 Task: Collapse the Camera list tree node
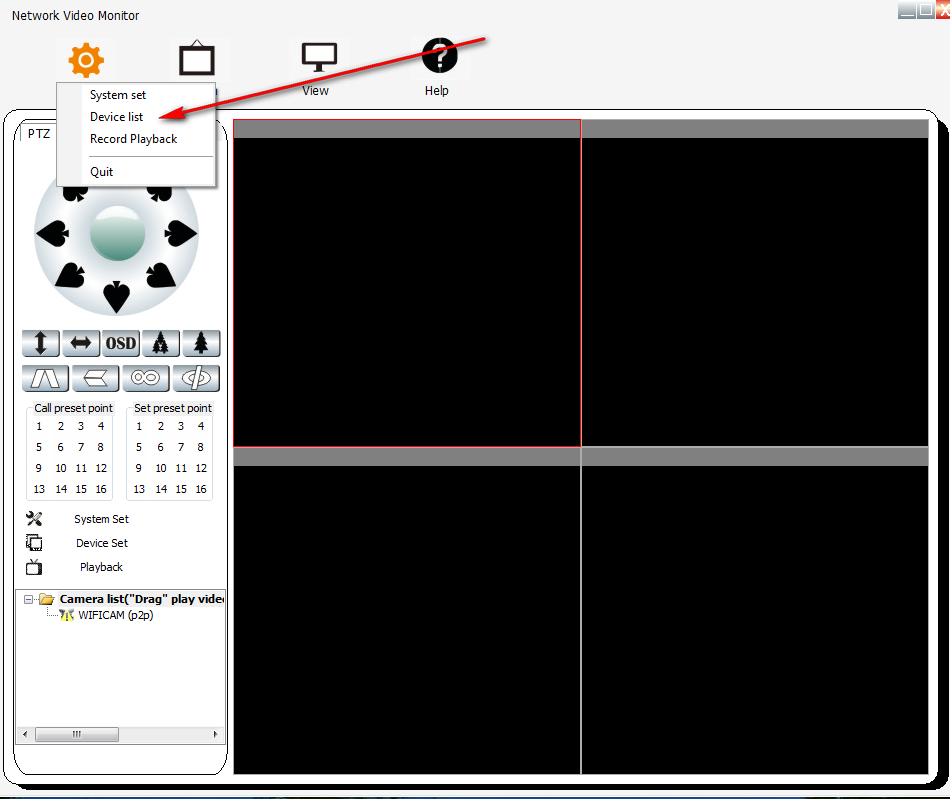29,599
